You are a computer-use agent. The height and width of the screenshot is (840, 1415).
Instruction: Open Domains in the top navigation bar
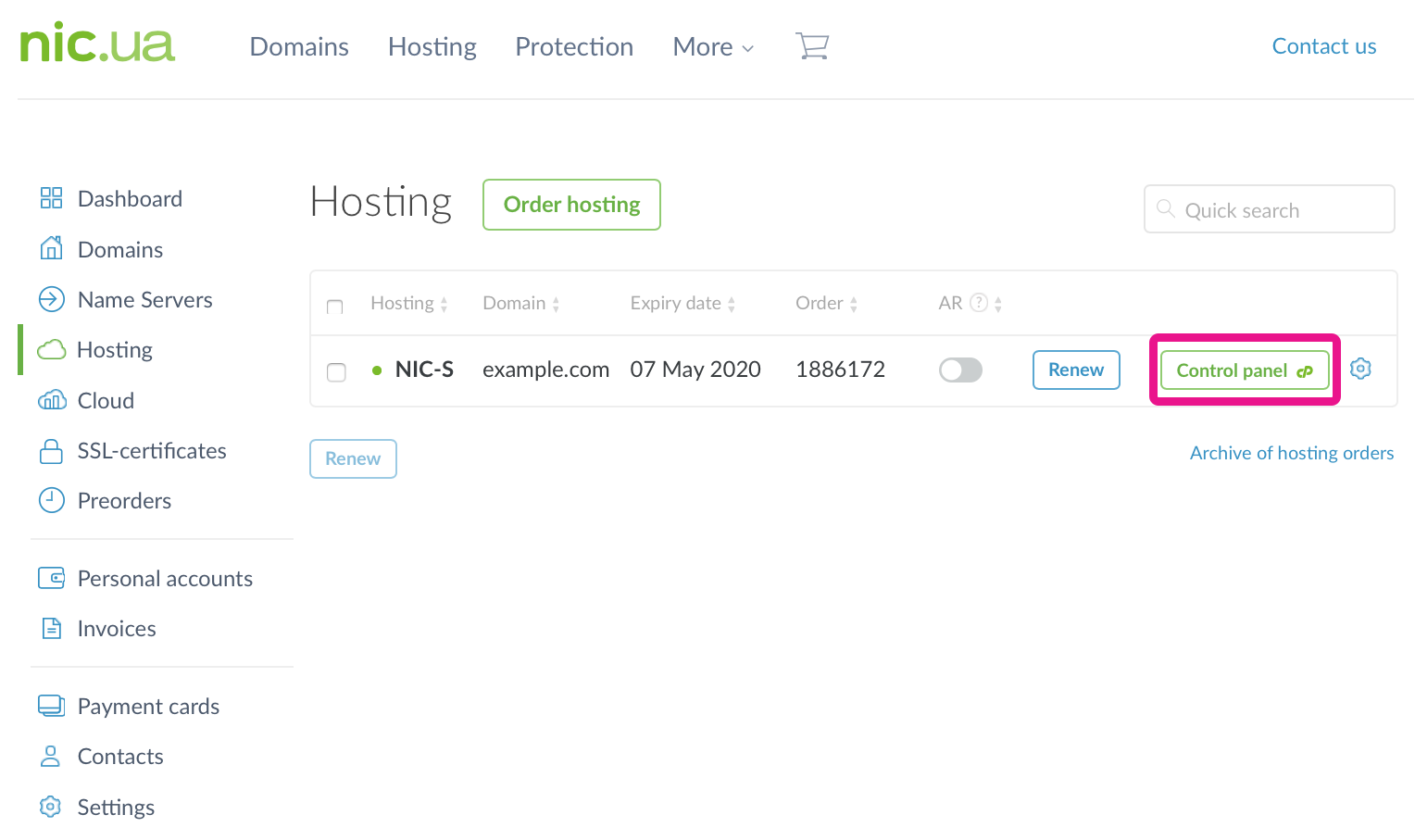[299, 47]
